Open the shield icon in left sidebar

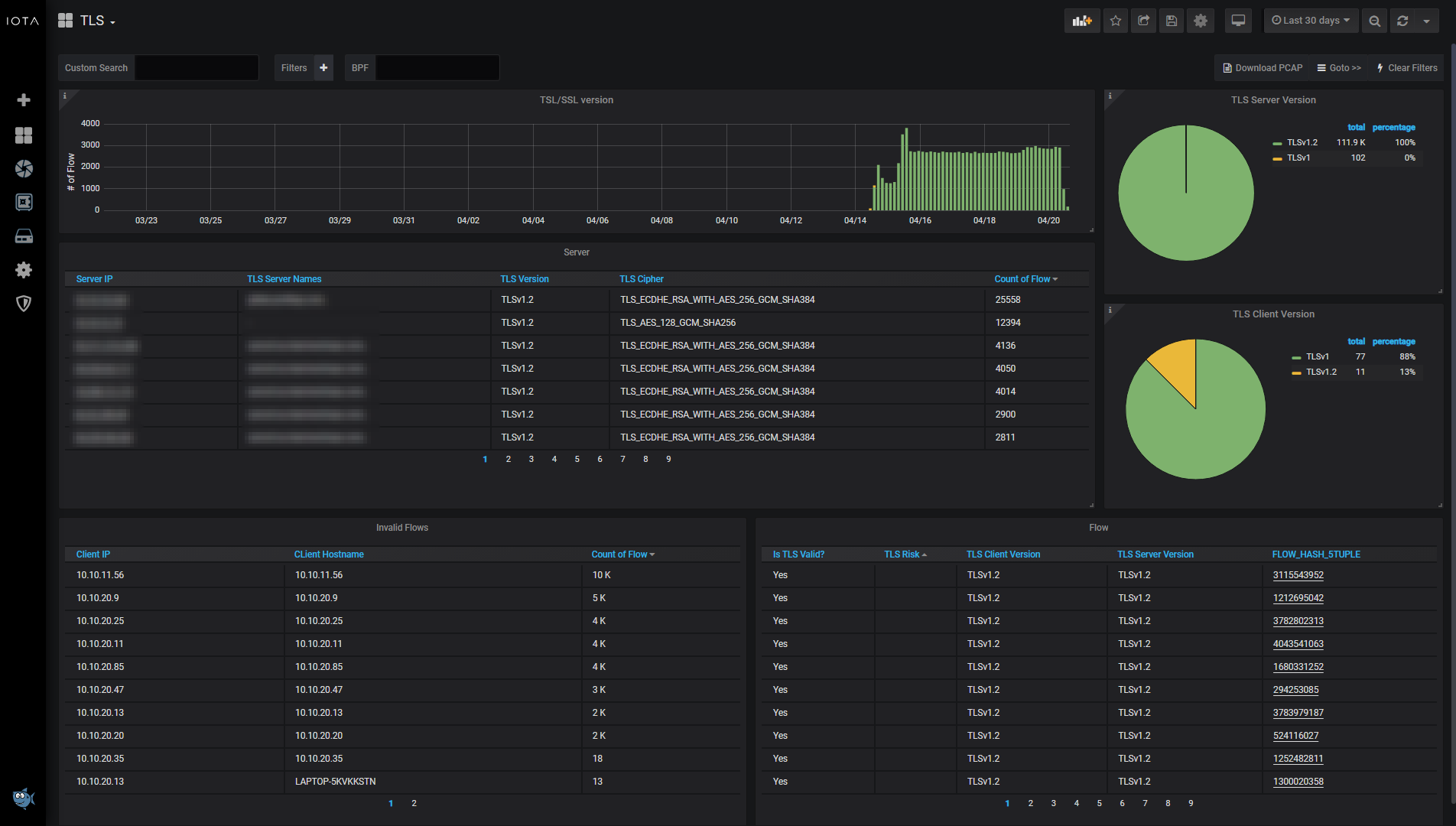[24, 304]
